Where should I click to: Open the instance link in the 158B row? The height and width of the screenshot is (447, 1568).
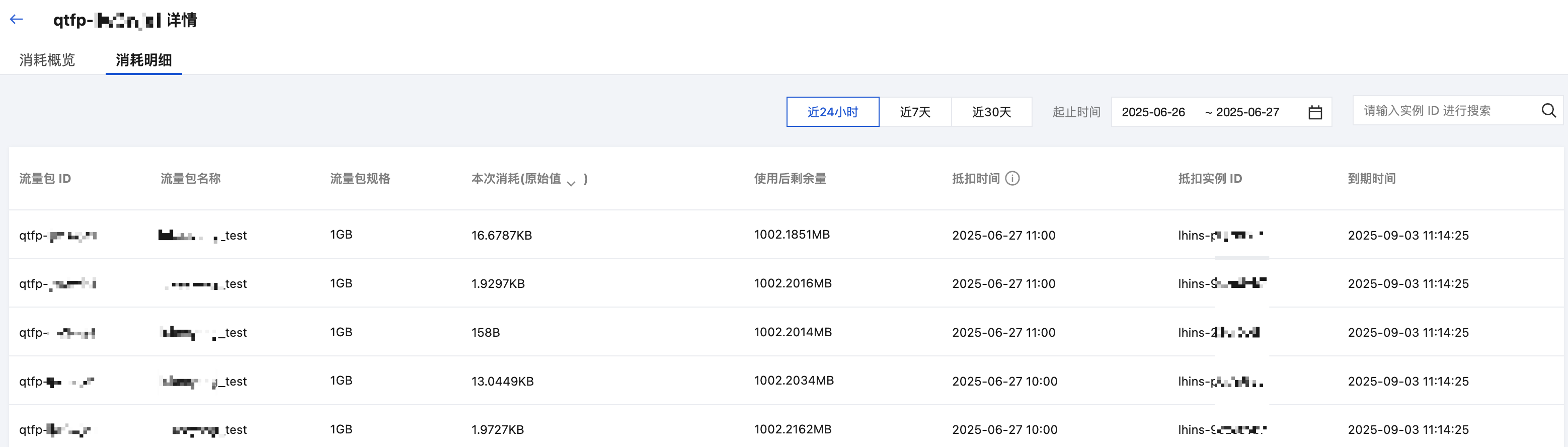1218,333
